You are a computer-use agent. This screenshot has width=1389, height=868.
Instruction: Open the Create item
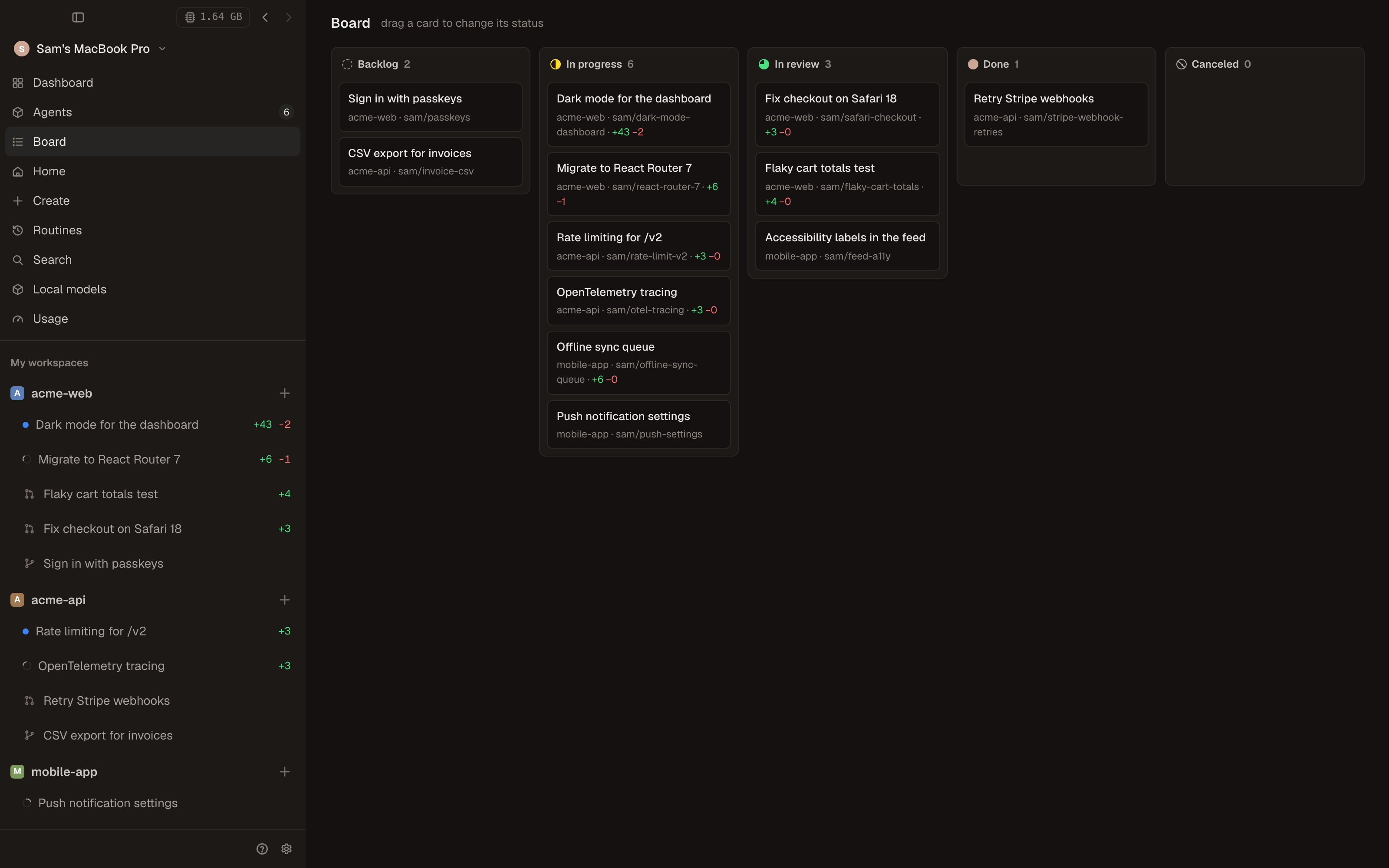(153, 201)
